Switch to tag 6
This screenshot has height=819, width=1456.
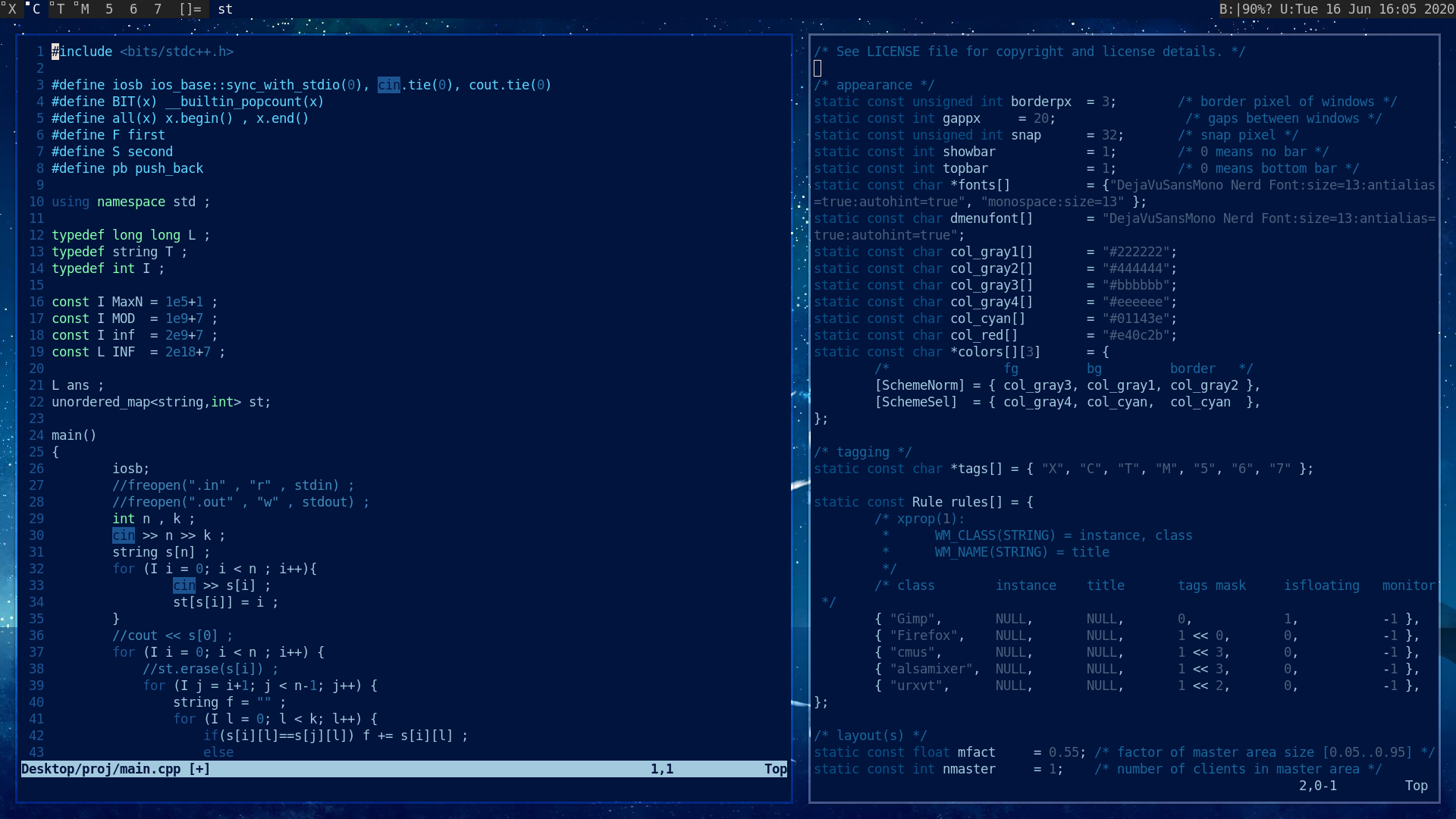(133, 9)
